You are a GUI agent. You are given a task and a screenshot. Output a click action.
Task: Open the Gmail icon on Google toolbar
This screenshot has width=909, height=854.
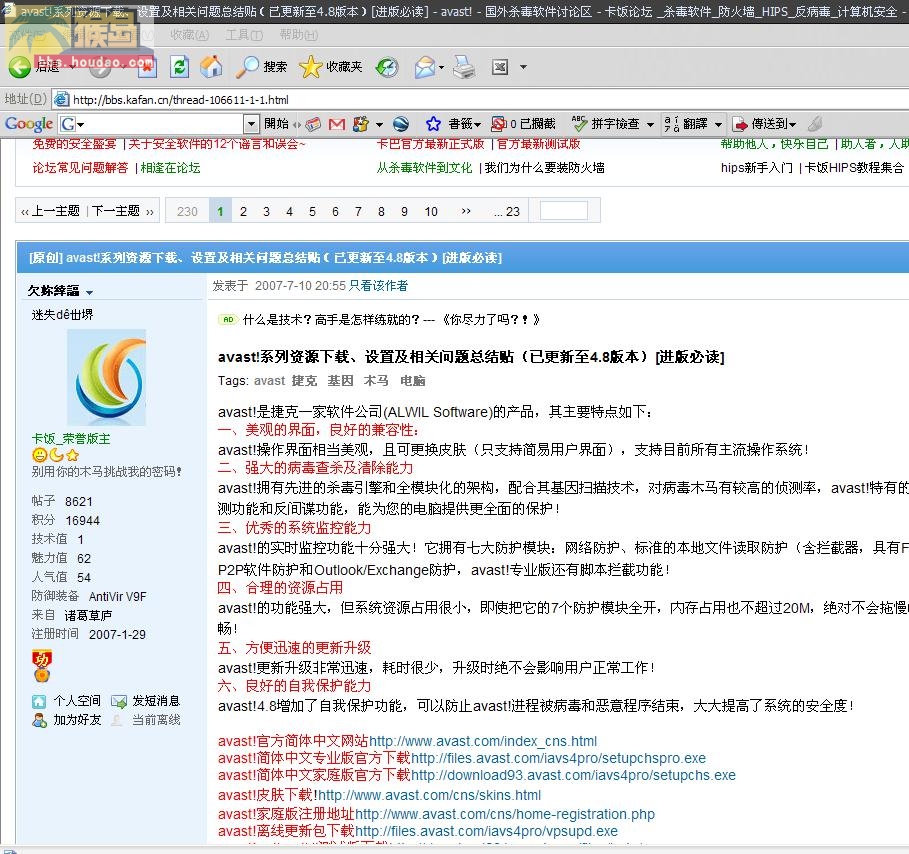coord(337,124)
